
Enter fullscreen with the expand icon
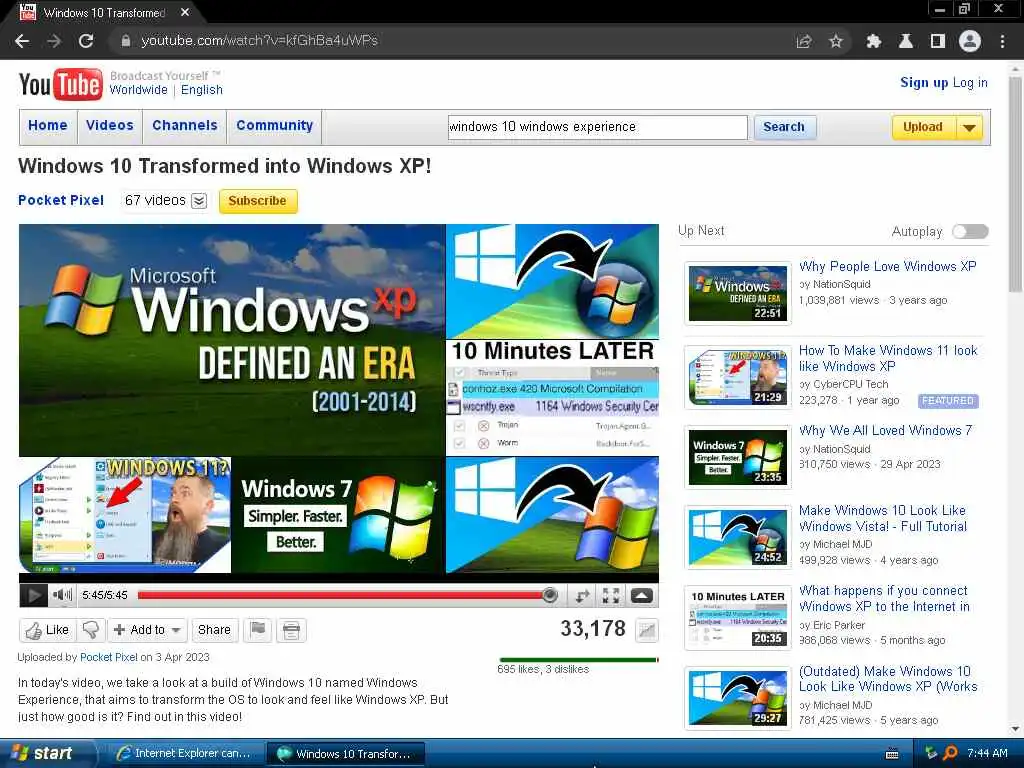[x=611, y=595]
